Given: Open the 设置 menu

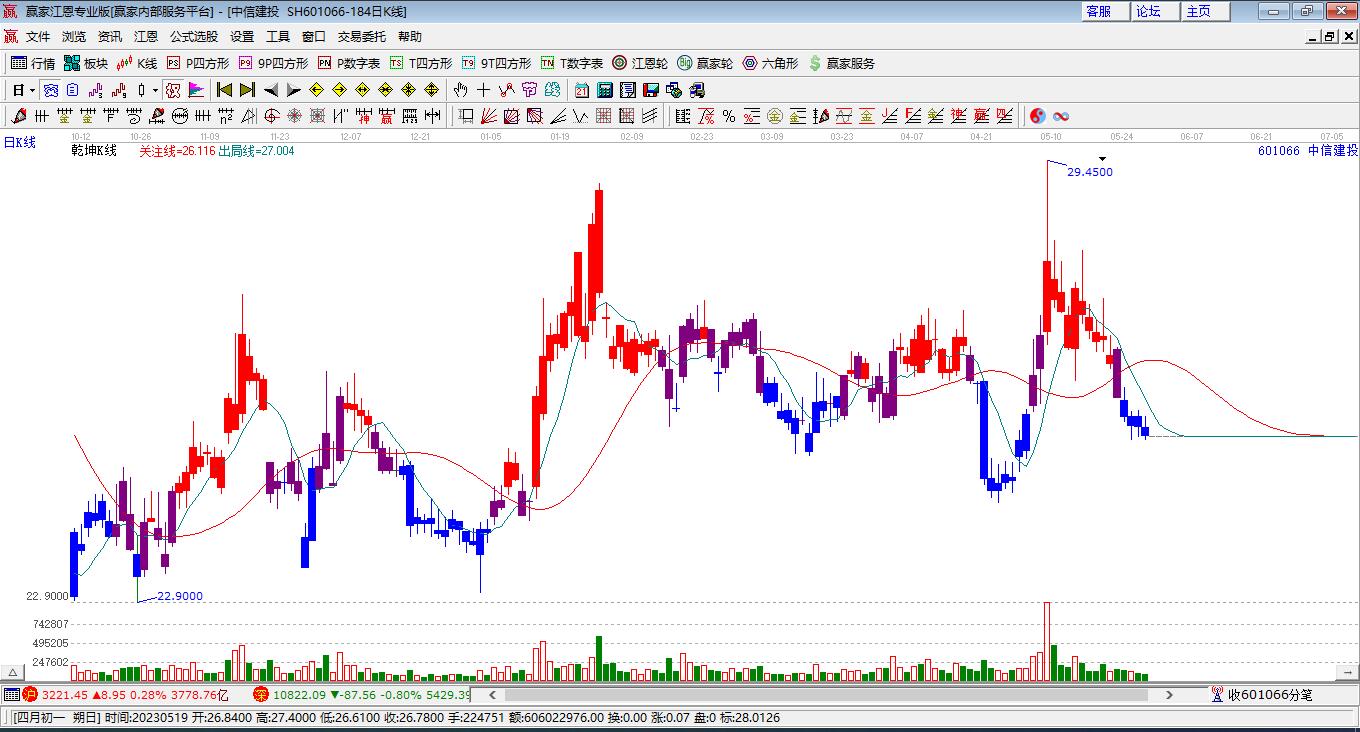Looking at the screenshot, I should click(242, 37).
